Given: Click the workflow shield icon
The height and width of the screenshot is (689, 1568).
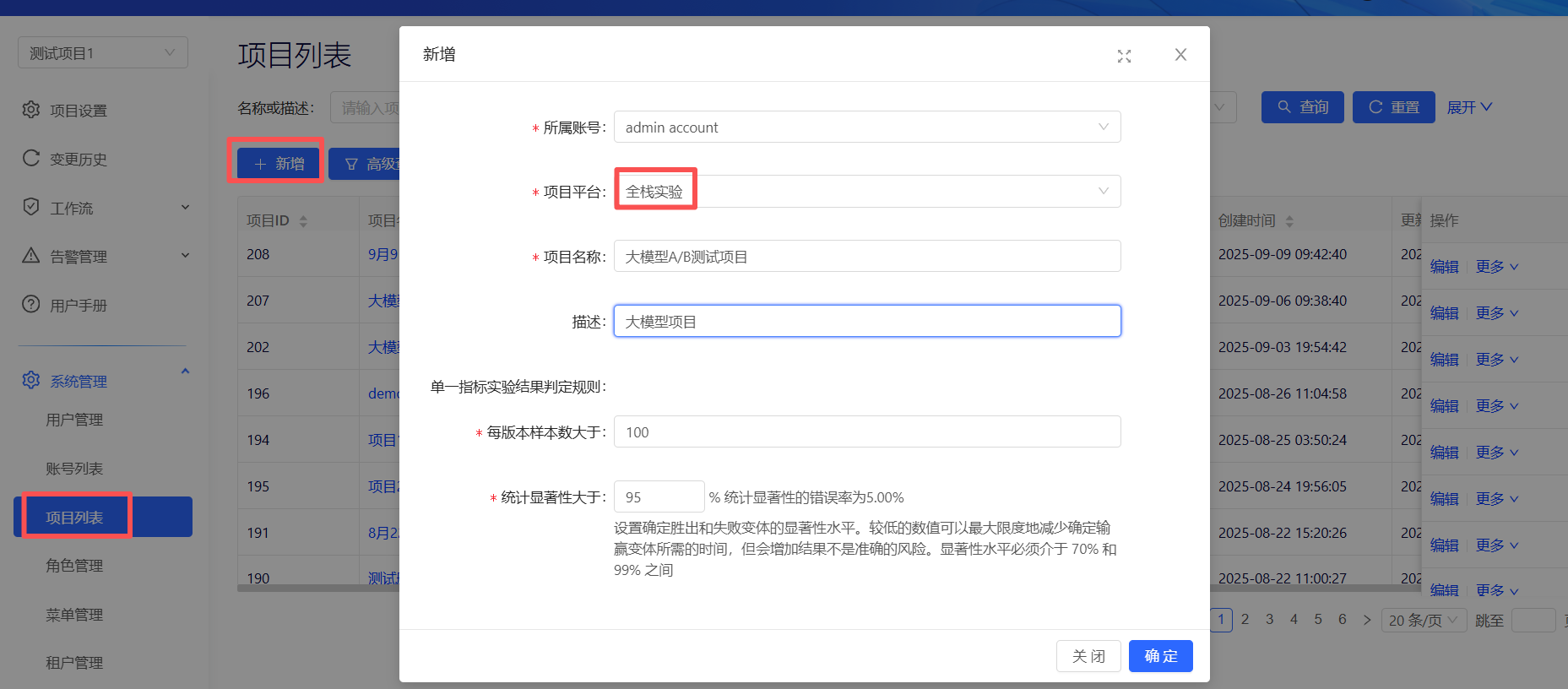Looking at the screenshot, I should tap(31, 207).
